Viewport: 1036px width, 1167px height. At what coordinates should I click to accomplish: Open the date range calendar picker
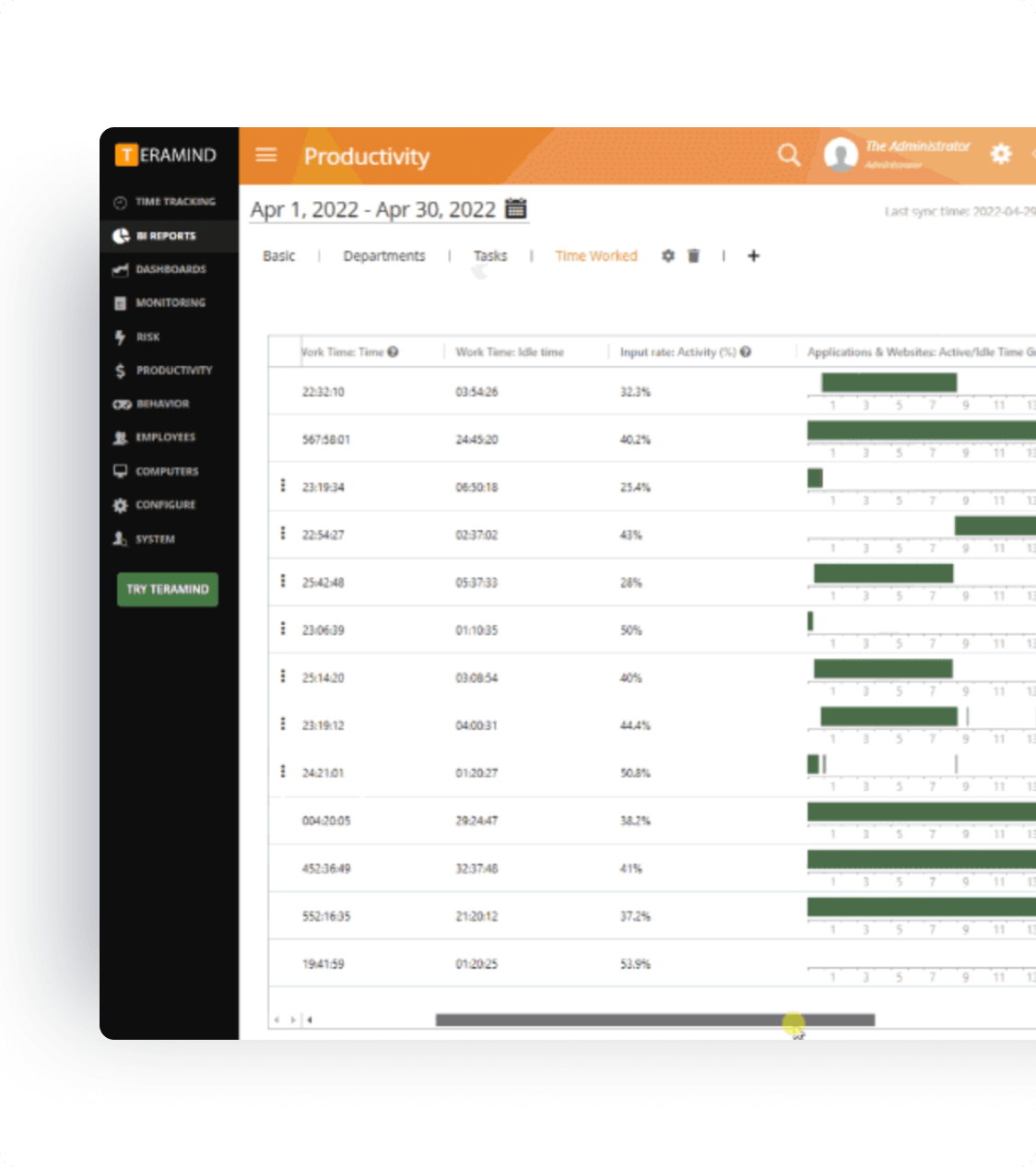tap(516, 209)
